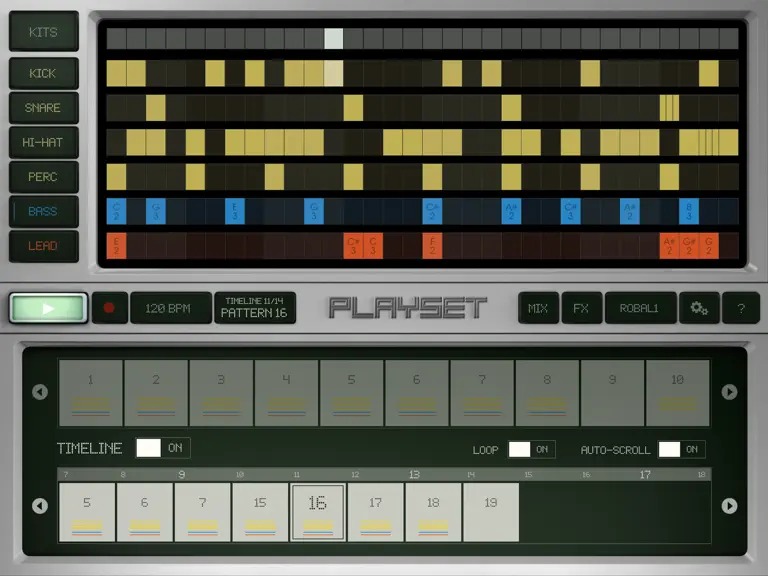This screenshot has width=768, height=576.
Task: Move the timeline right with the arrow icon
Action: (729, 506)
